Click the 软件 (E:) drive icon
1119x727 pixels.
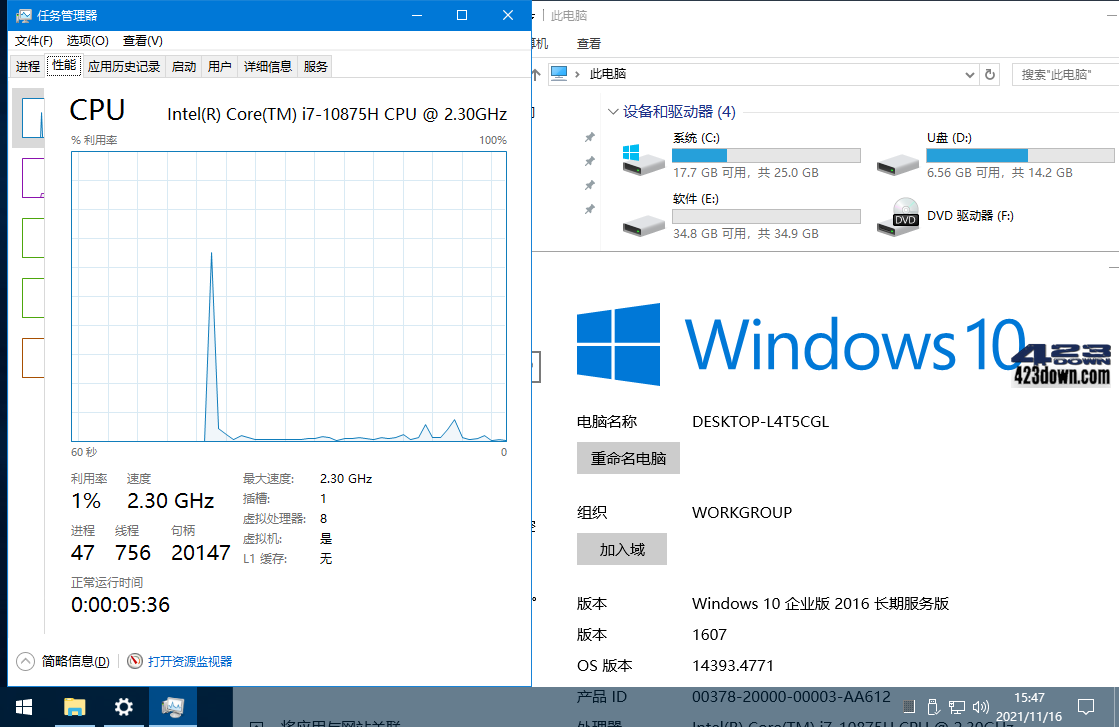coord(642,225)
